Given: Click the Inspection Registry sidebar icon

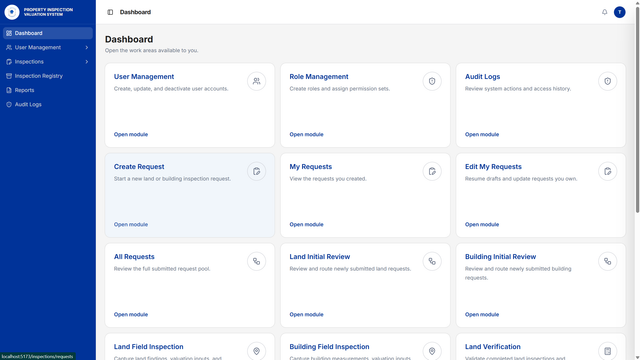Looking at the screenshot, I should pos(9,76).
